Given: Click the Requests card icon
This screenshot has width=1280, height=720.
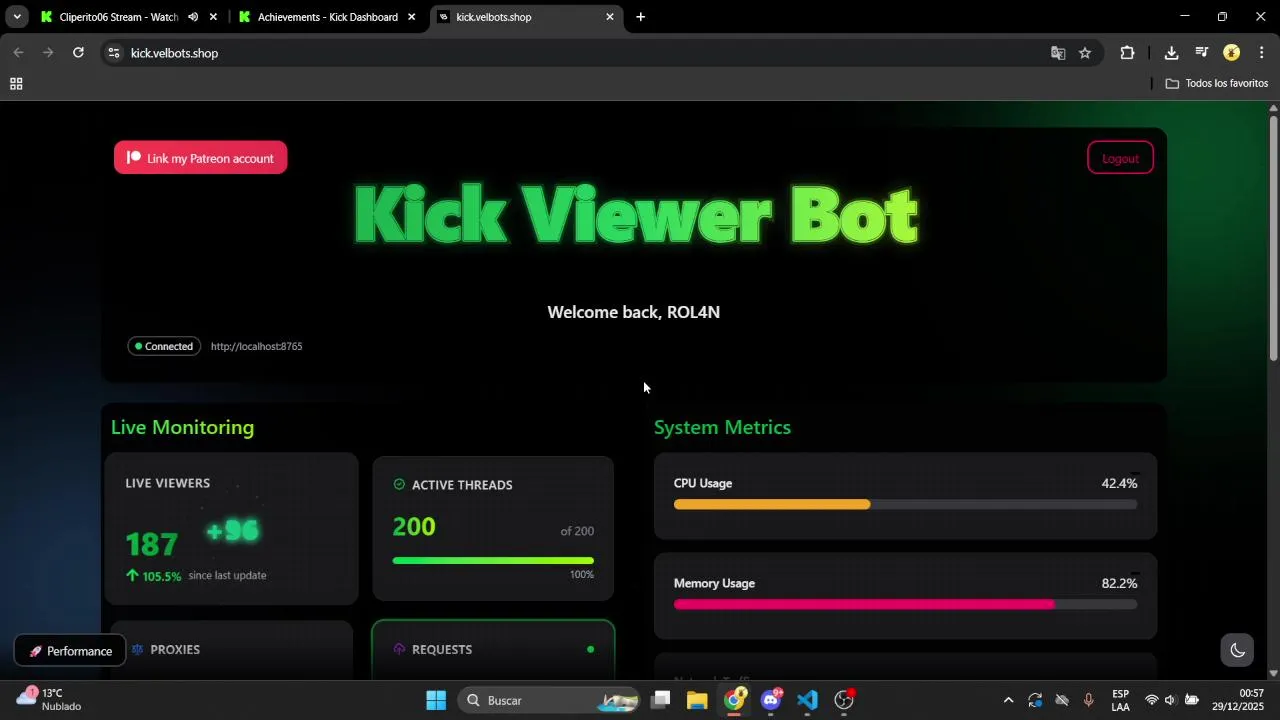Looking at the screenshot, I should click(x=399, y=649).
